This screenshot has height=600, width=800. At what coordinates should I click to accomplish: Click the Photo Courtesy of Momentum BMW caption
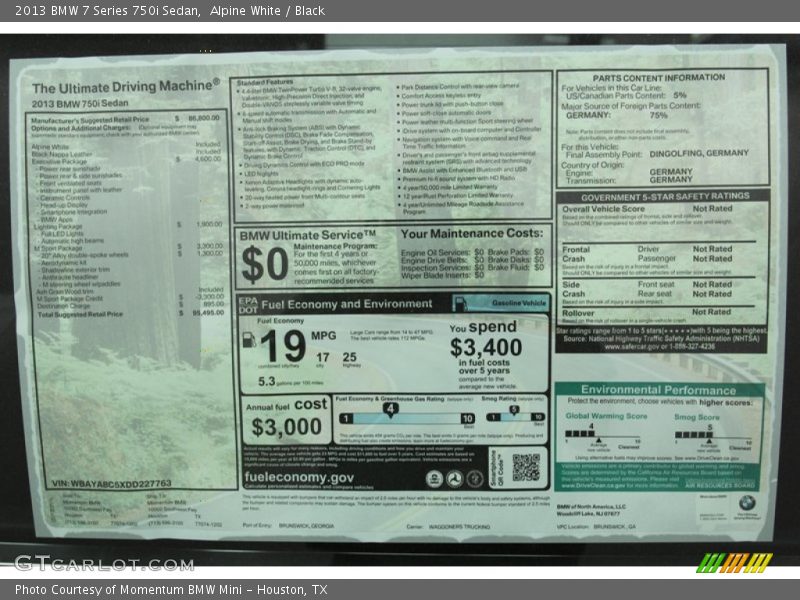coord(171,590)
